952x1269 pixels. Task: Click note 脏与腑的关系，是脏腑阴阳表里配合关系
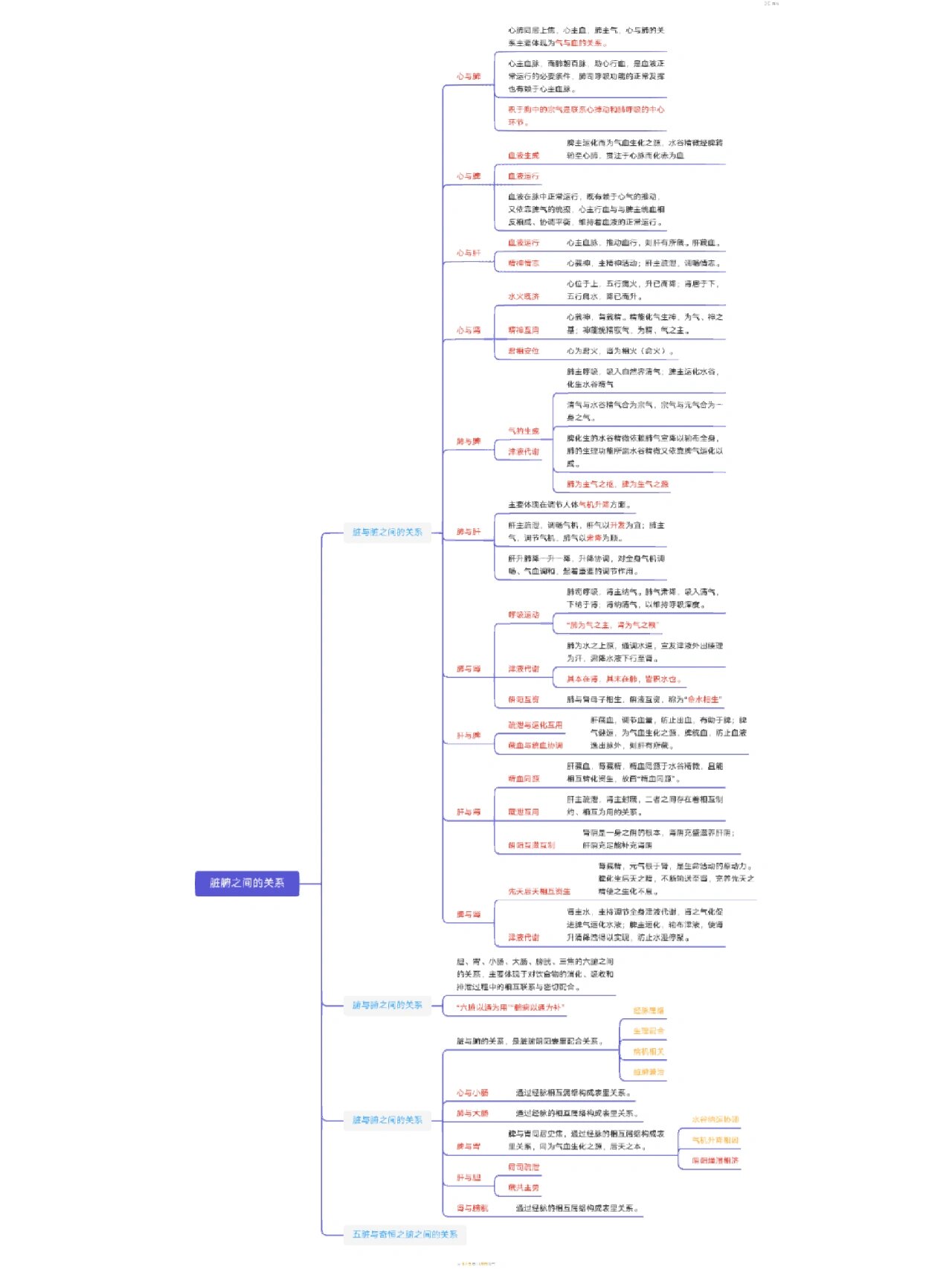tap(531, 1041)
